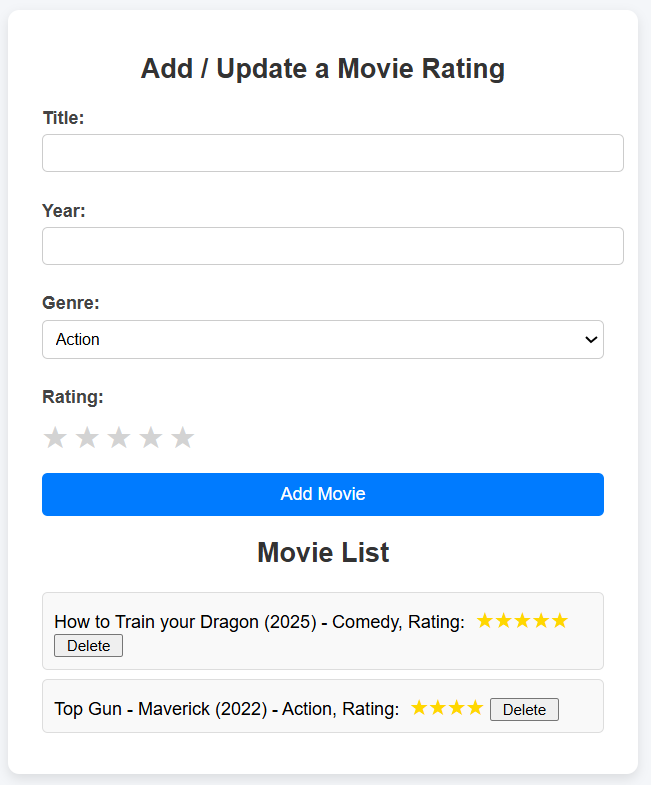This screenshot has height=785, width=651.
Task: Delete How to Train your Dragon entry
Action: pos(88,646)
